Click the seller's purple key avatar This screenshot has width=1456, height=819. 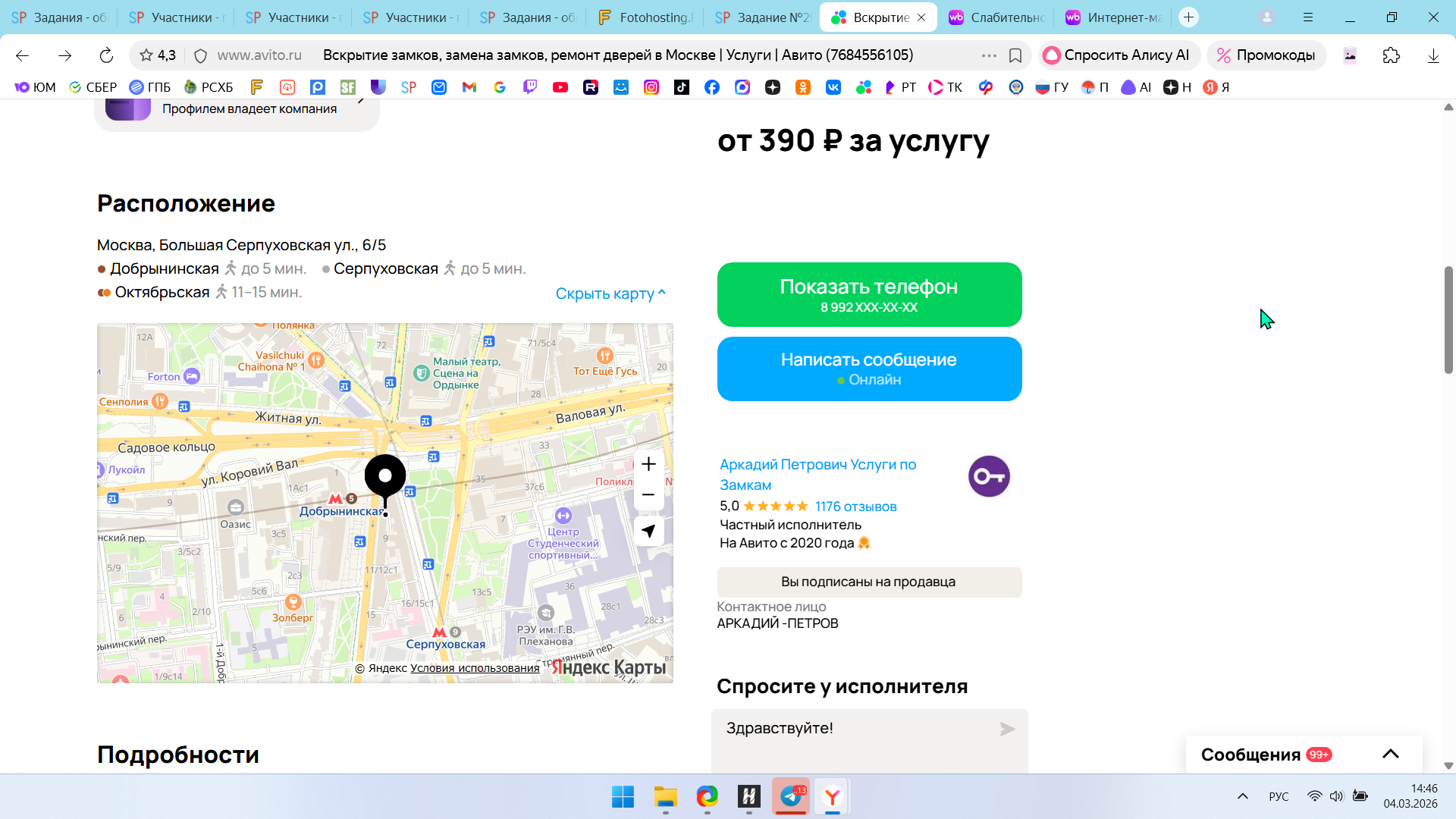click(x=989, y=476)
